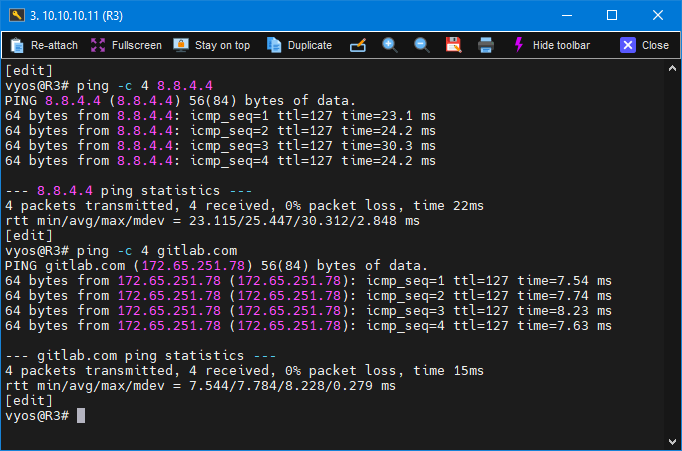This screenshot has height=451, width=682.
Task: Minimize the 10.10.10.11 (R3) window
Action: (567, 15)
